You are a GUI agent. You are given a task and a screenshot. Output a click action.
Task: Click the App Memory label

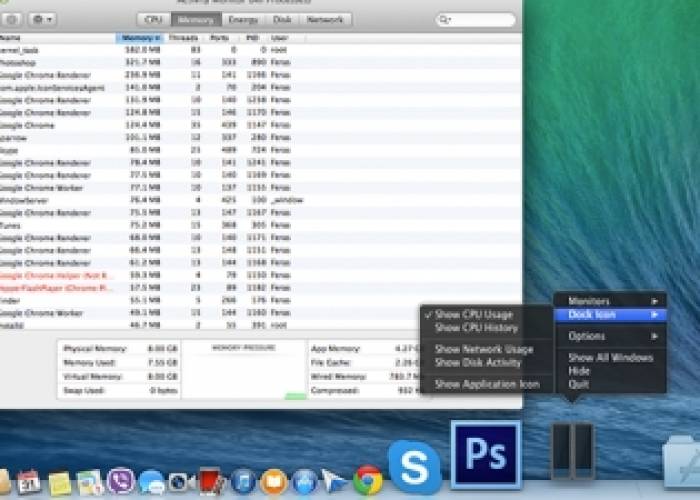click(335, 349)
